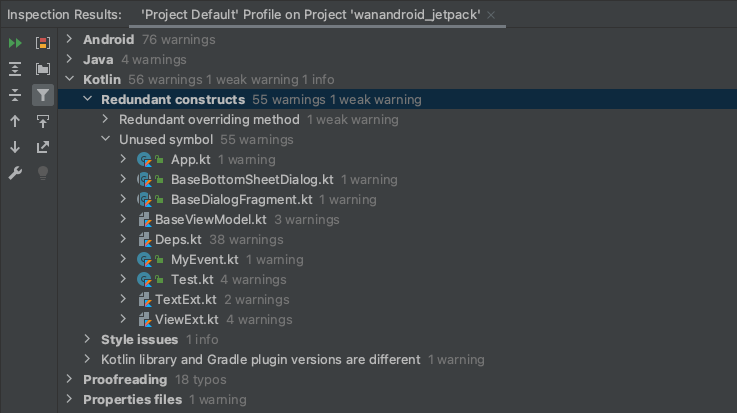Select the TextExt.kt 2 warnings row
The width and height of the screenshot is (737, 413).
397,299
